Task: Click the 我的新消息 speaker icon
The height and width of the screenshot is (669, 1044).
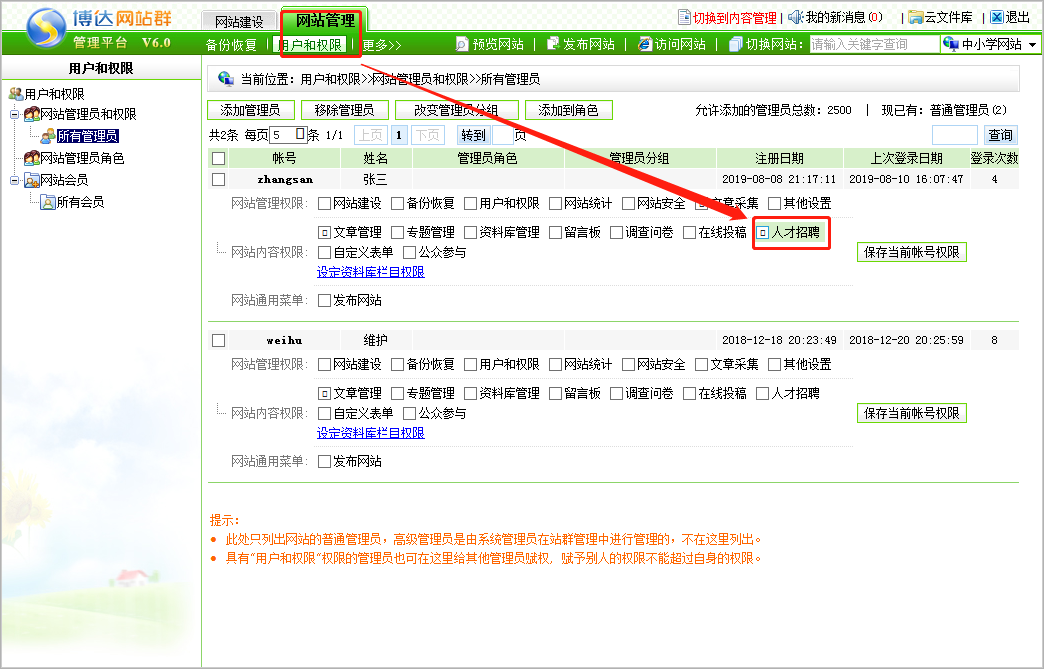Action: (x=796, y=17)
